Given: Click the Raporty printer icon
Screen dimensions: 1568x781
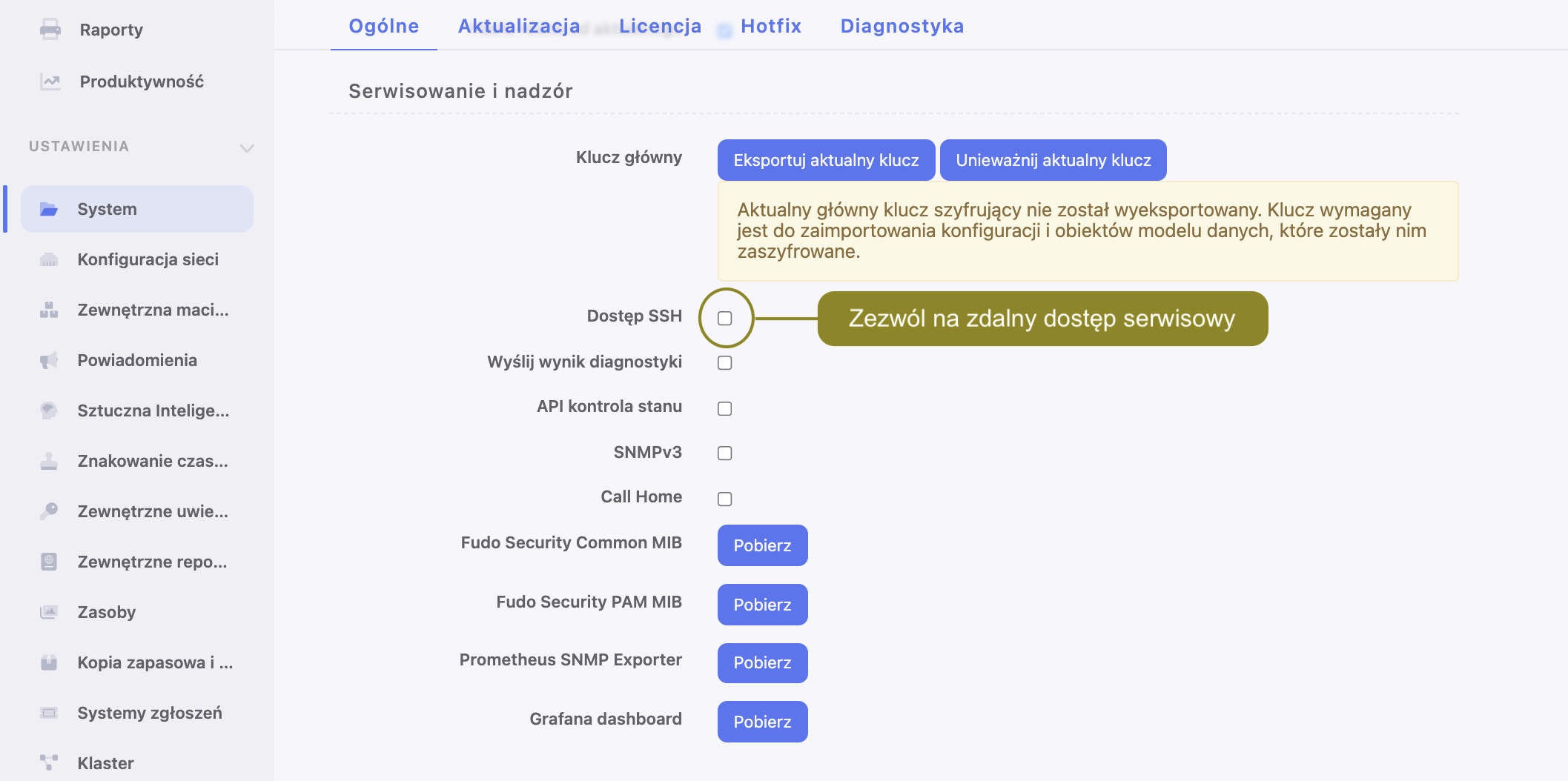Looking at the screenshot, I should coord(50,30).
